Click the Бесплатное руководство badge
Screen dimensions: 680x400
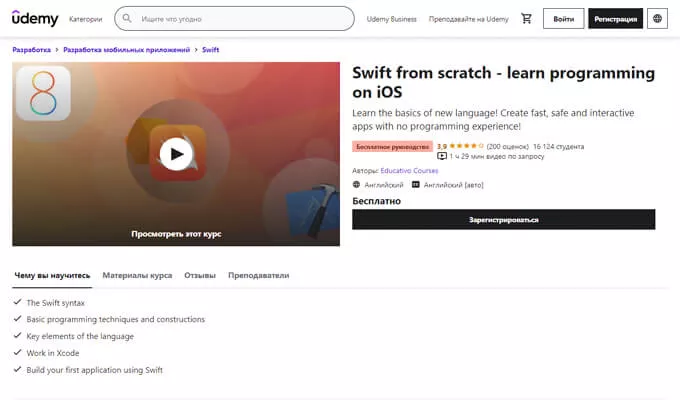point(392,147)
